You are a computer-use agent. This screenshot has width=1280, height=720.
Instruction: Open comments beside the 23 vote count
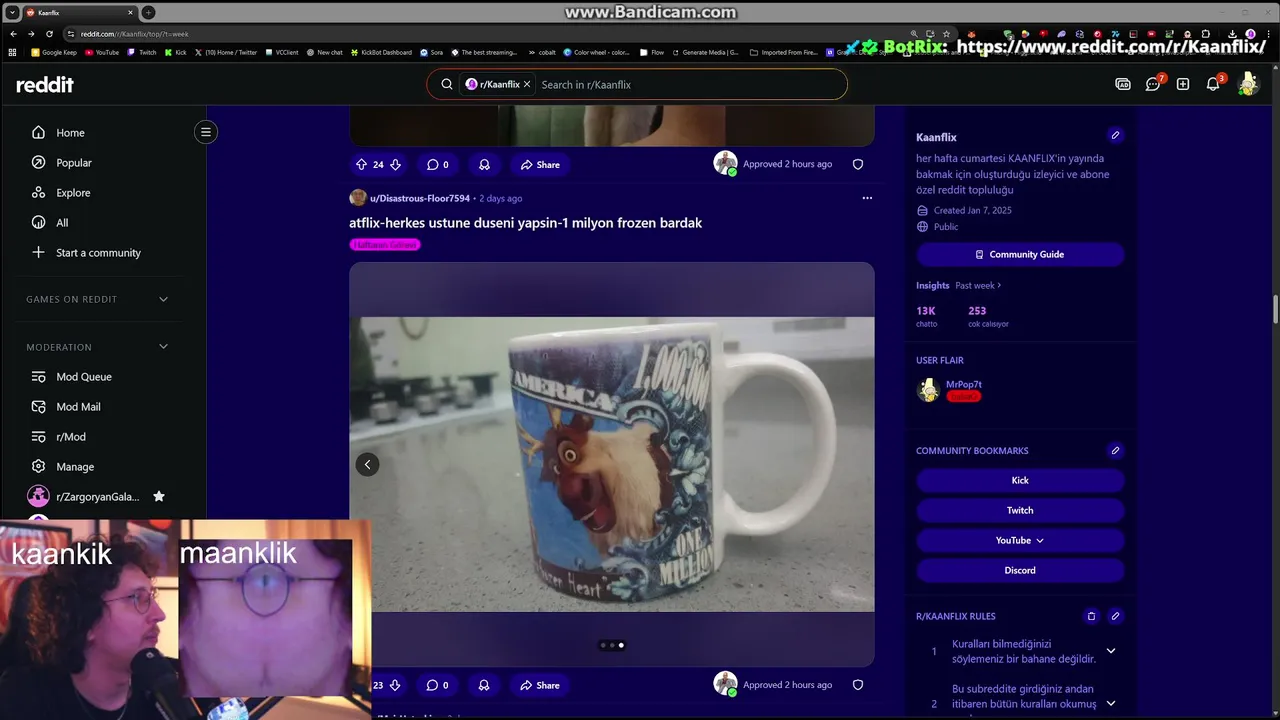click(438, 686)
